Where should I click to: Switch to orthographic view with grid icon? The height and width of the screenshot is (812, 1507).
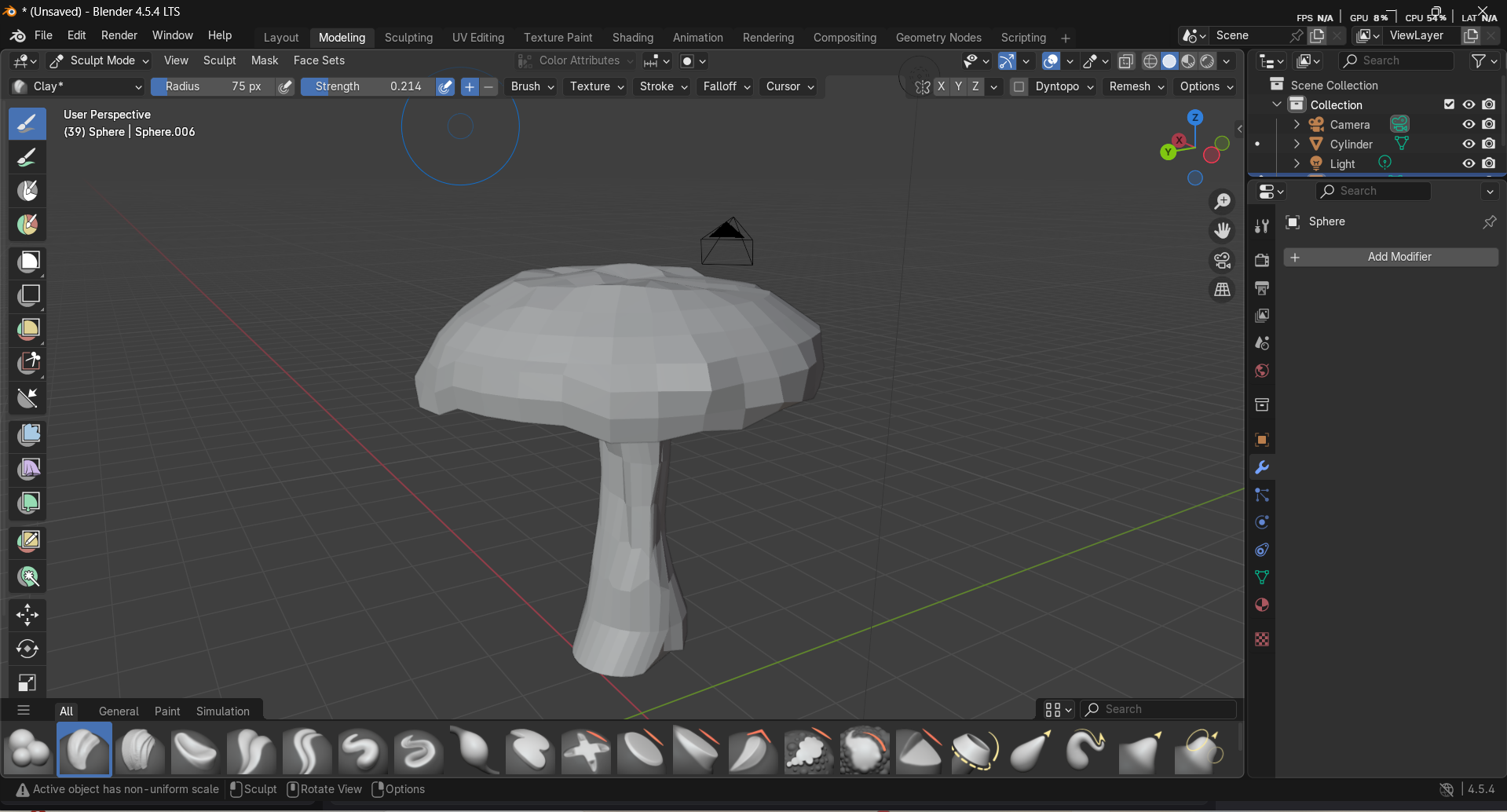(1222, 290)
